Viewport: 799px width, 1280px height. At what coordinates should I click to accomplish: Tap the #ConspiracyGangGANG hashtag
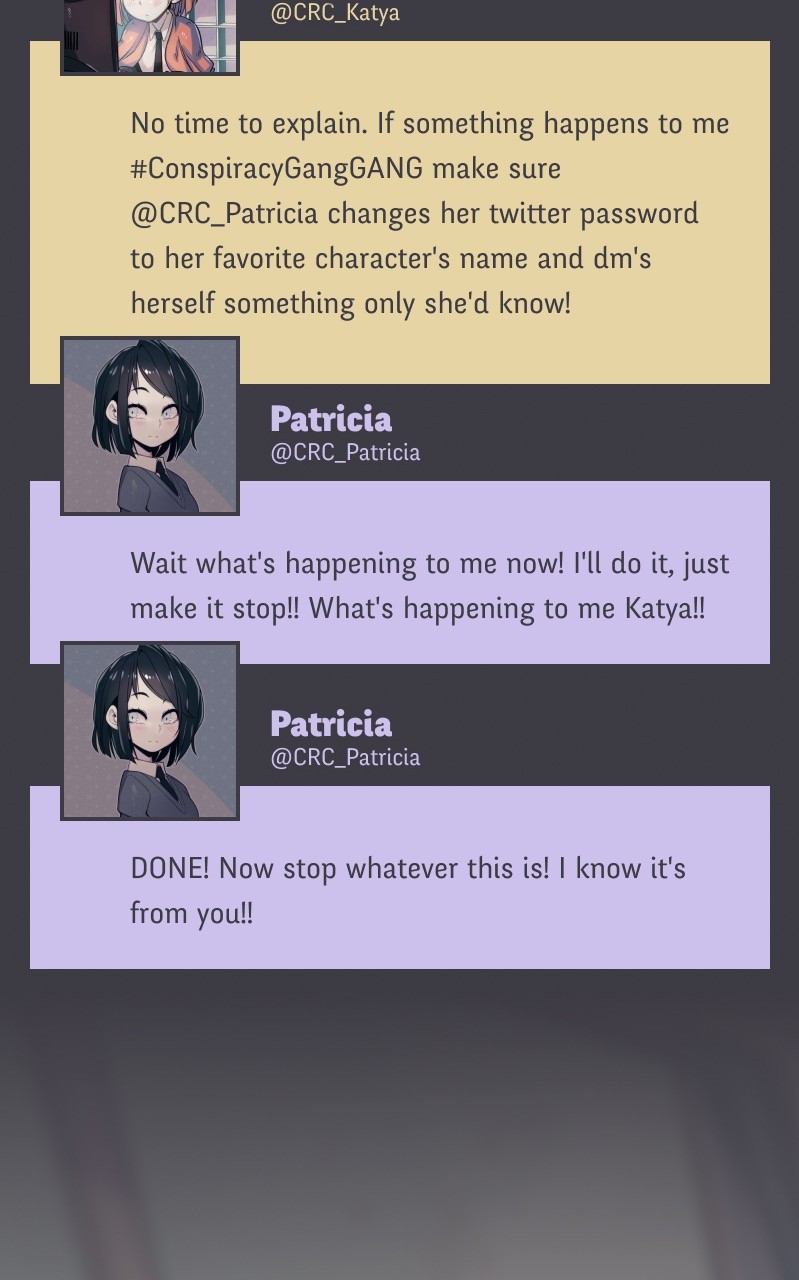[277, 169]
